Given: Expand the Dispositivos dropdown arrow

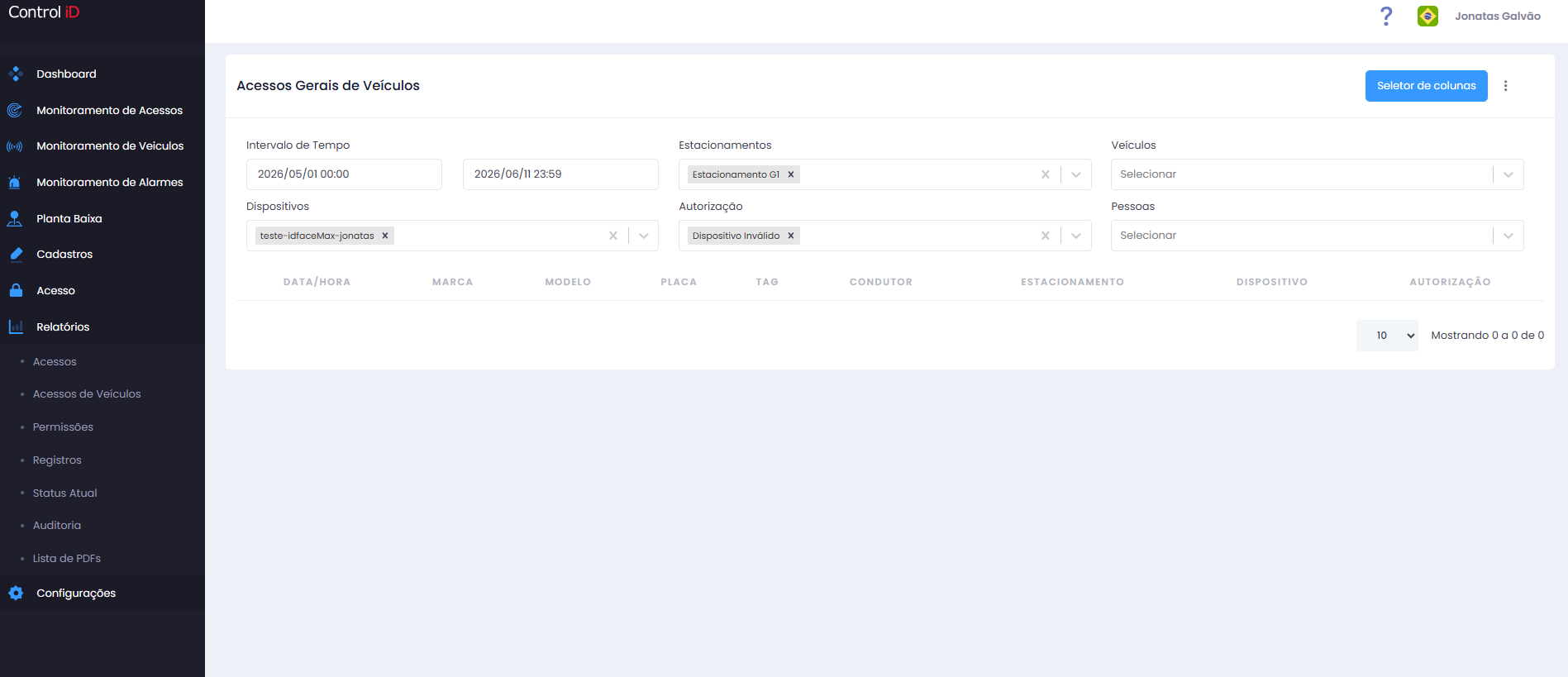Looking at the screenshot, I should coord(644,236).
